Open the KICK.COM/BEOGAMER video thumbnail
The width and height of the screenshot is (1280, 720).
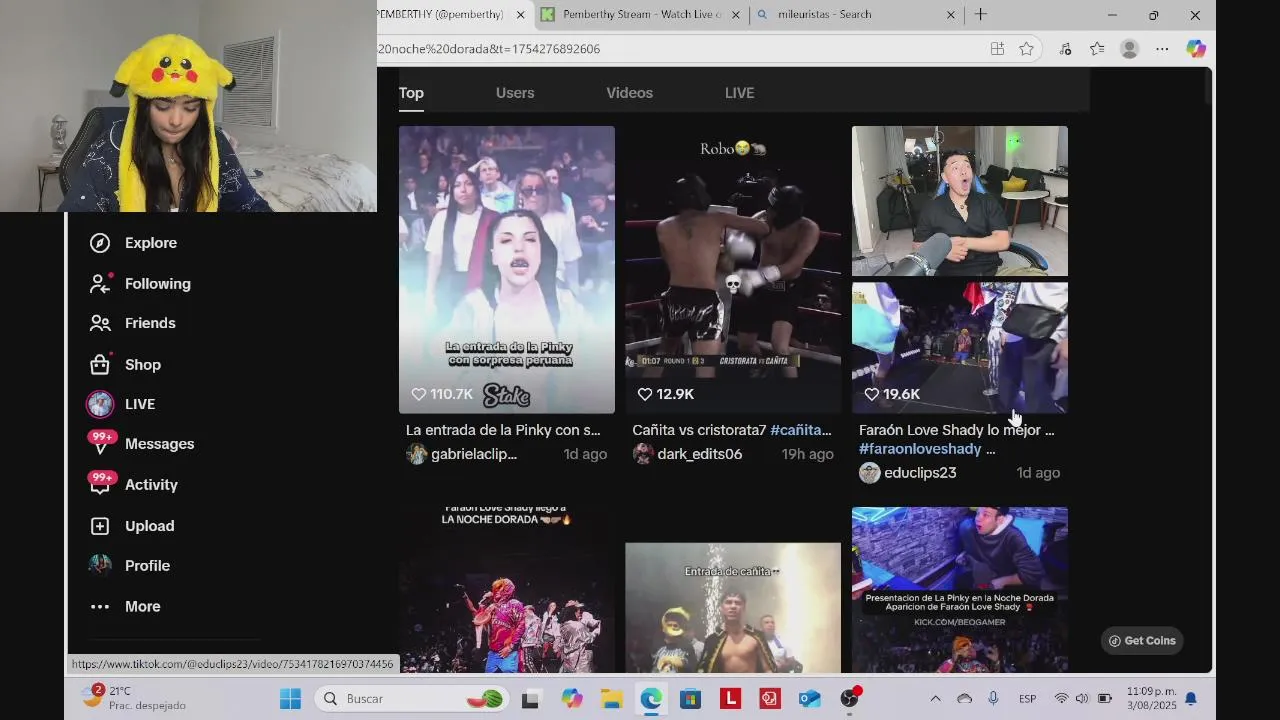(x=960, y=590)
